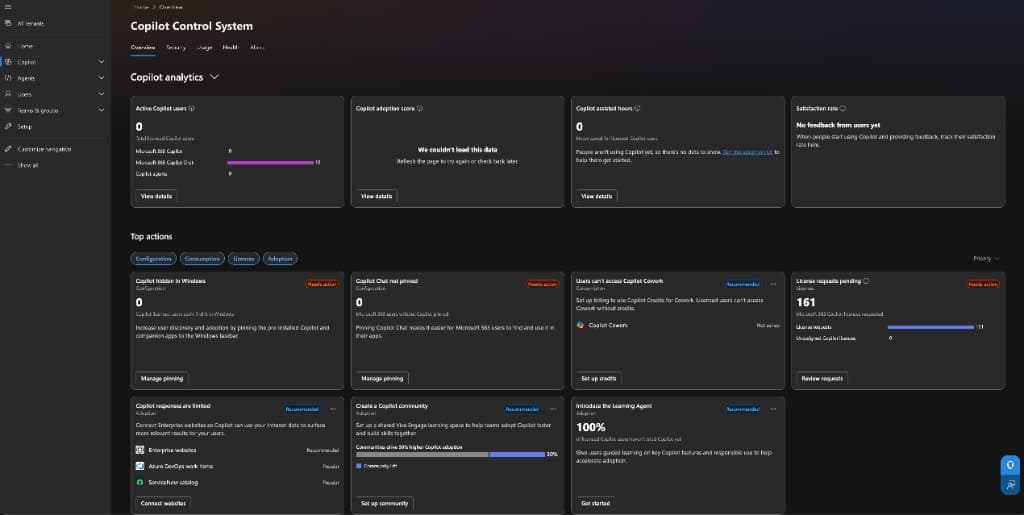The height and width of the screenshot is (515, 1024).
Task: Click the ServiceNow catalog icon
Action: pyautogui.click(x=140, y=482)
